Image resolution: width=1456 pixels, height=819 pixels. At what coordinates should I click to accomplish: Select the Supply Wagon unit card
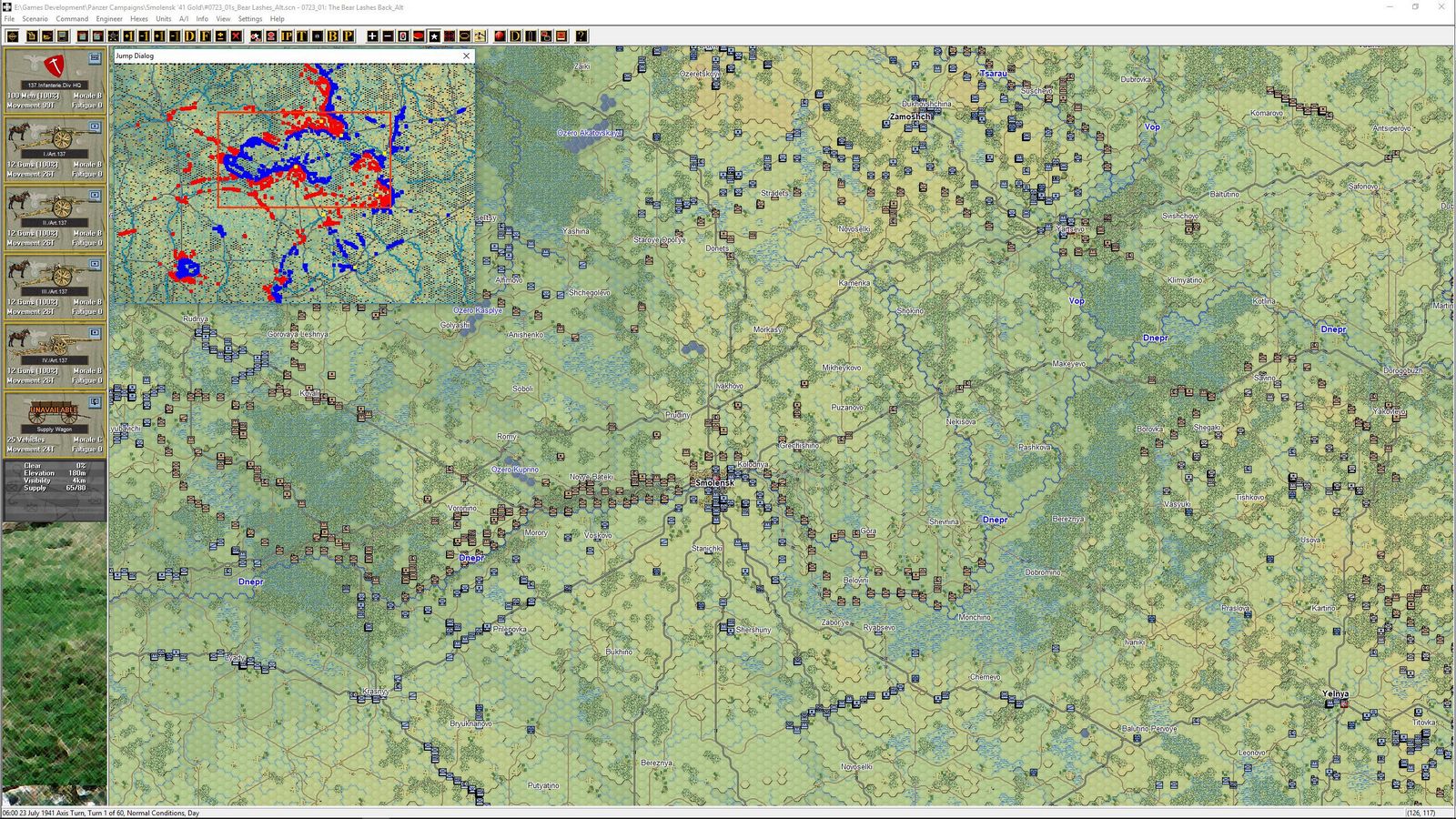coord(55,425)
